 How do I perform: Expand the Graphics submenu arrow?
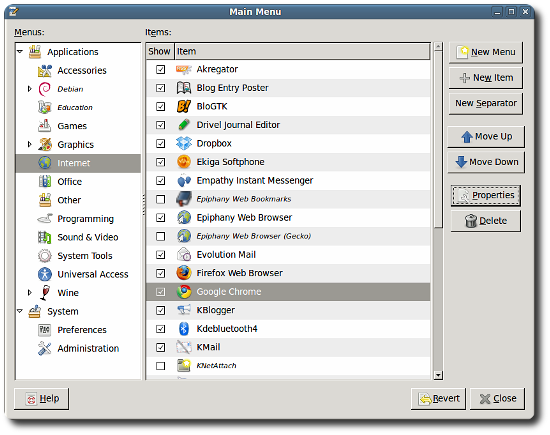click(x=30, y=145)
